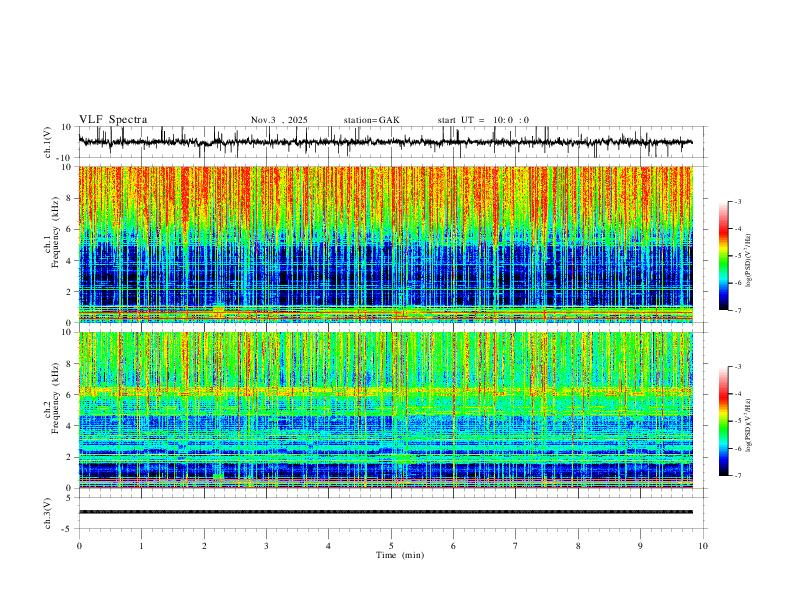Click time axis tick label "1"

tap(141, 546)
